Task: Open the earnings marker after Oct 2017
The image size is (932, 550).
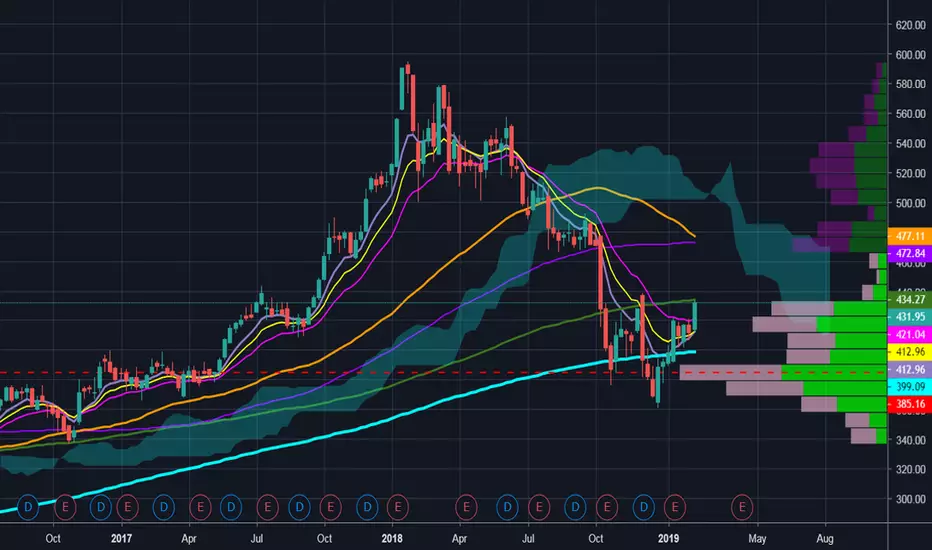Action: [x=330, y=507]
